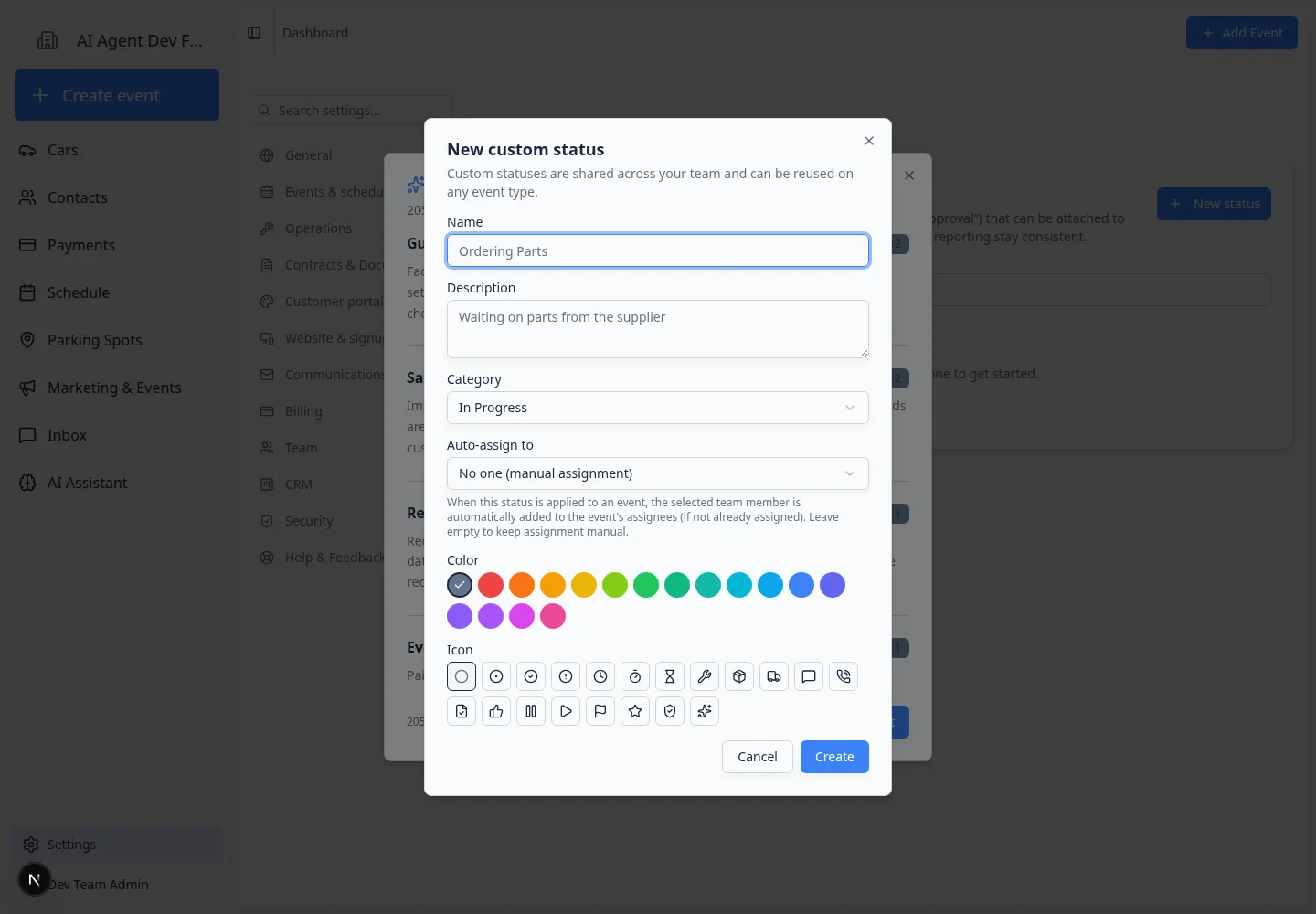Choose the thumbs-up status icon
Screen dimensions: 1316x914
(496, 711)
